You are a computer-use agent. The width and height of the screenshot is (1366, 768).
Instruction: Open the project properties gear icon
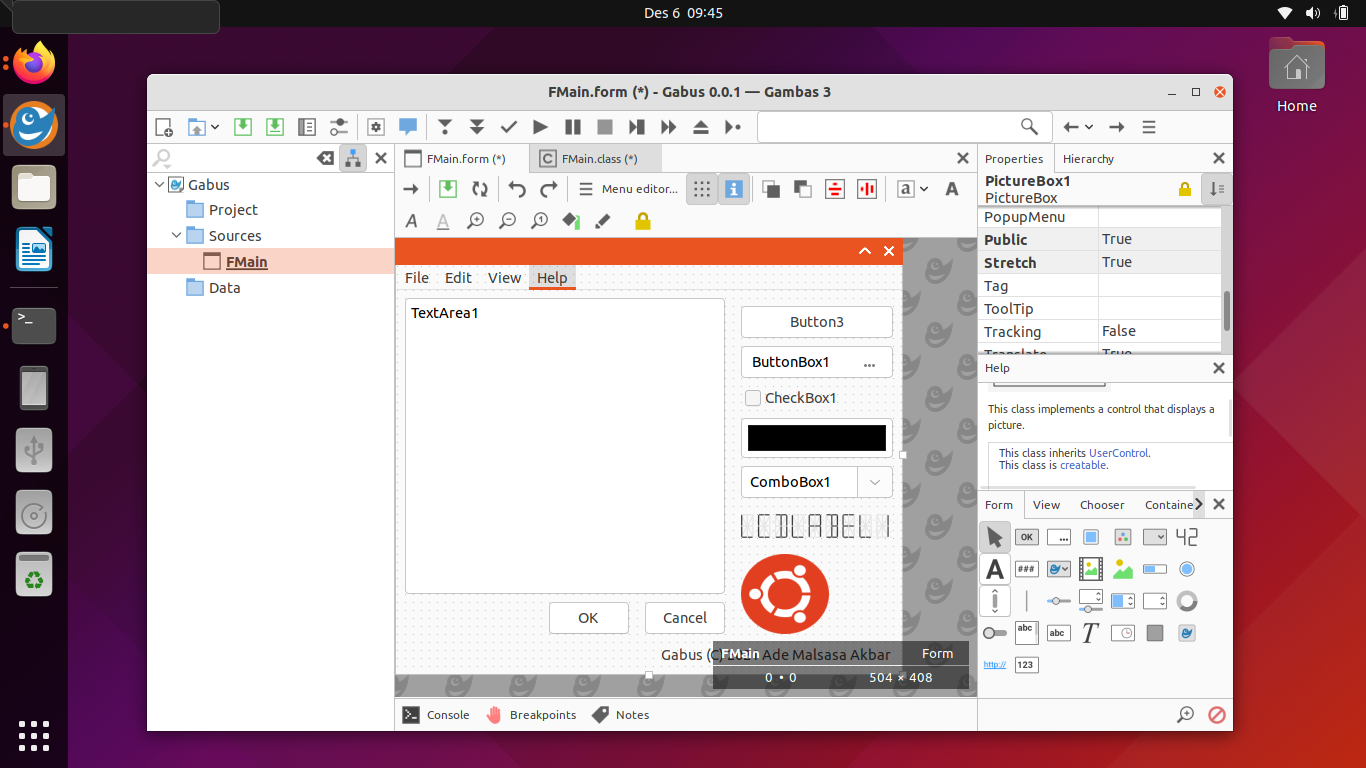coord(376,127)
